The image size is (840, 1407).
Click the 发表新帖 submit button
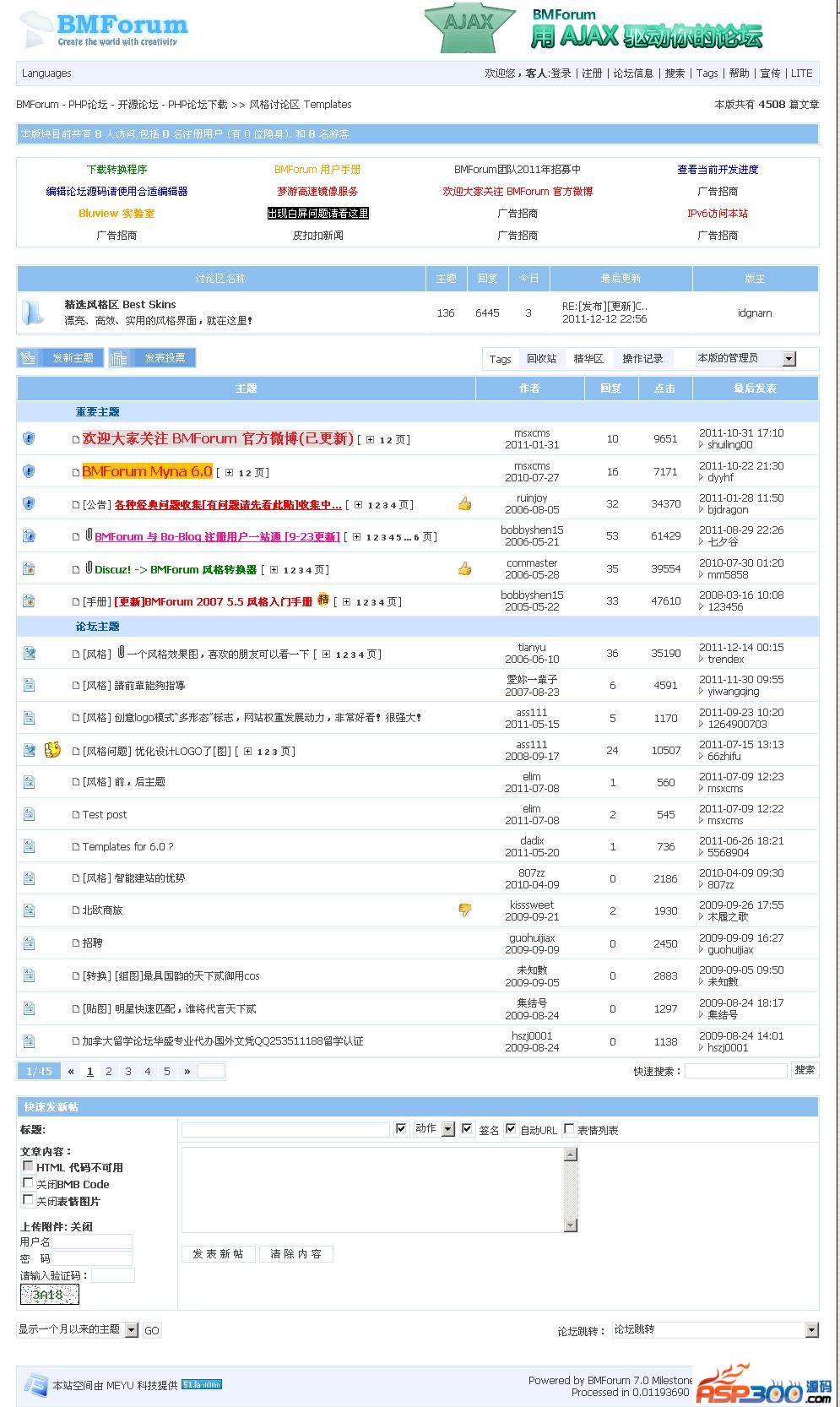[218, 1254]
